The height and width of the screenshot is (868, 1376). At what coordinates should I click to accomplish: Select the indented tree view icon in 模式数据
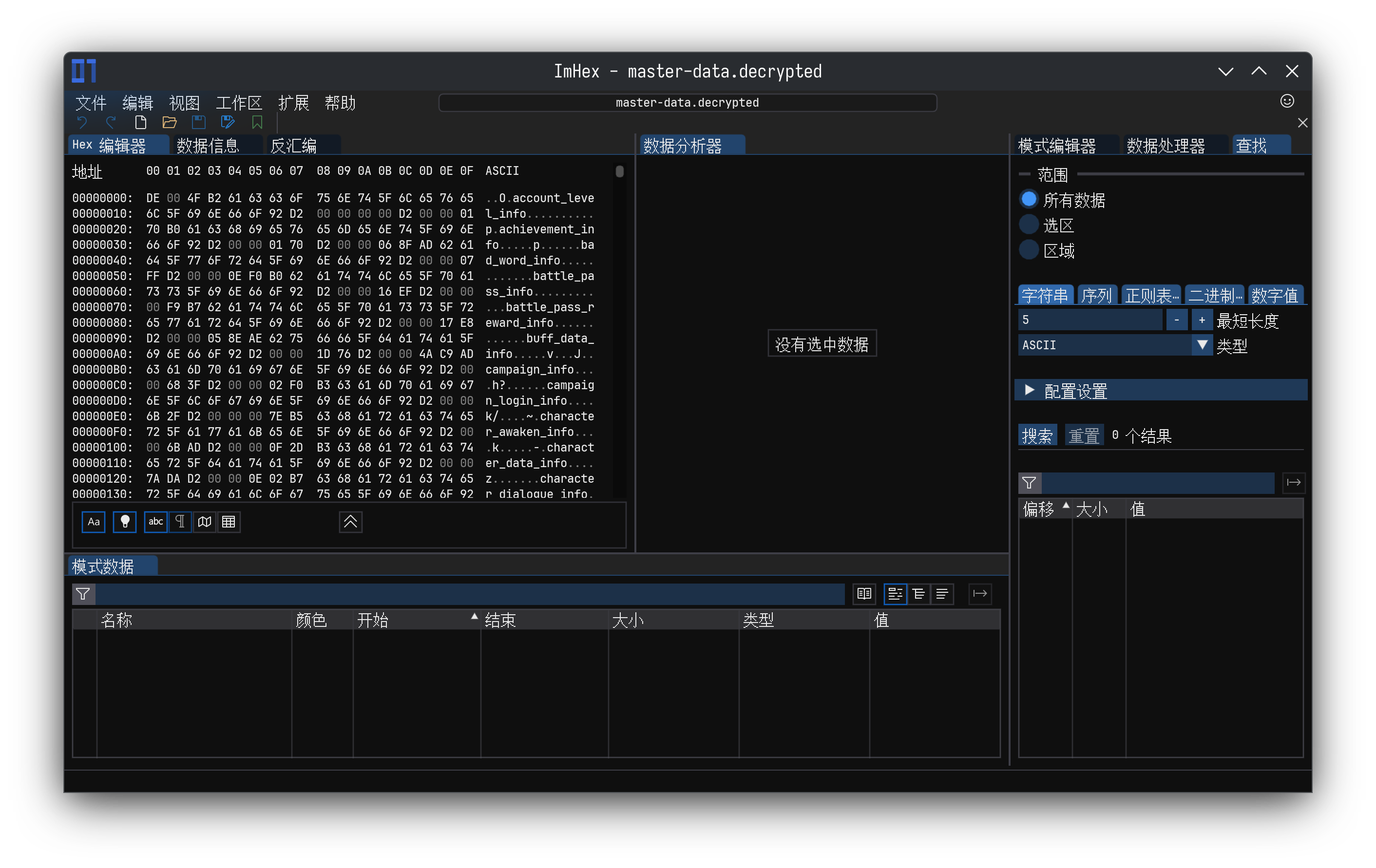click(x=918, y=594)
